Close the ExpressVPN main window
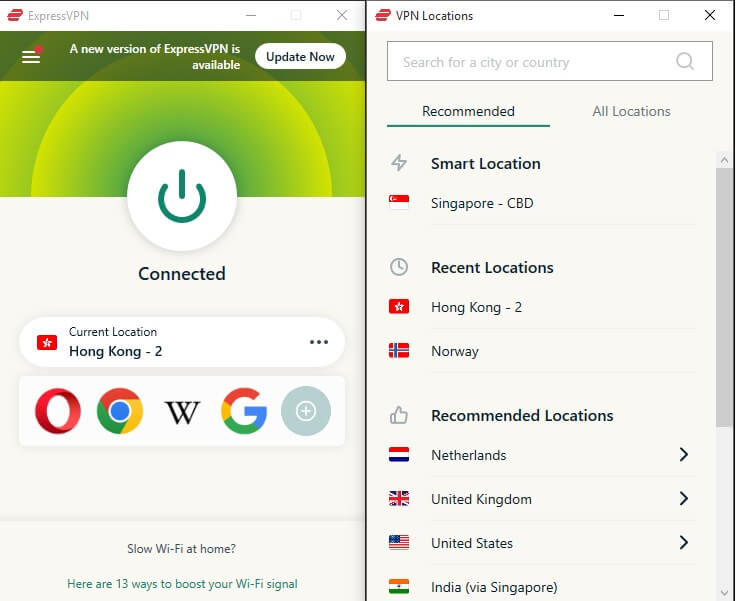This screenshot has height=601, width=750. point(342,15)
